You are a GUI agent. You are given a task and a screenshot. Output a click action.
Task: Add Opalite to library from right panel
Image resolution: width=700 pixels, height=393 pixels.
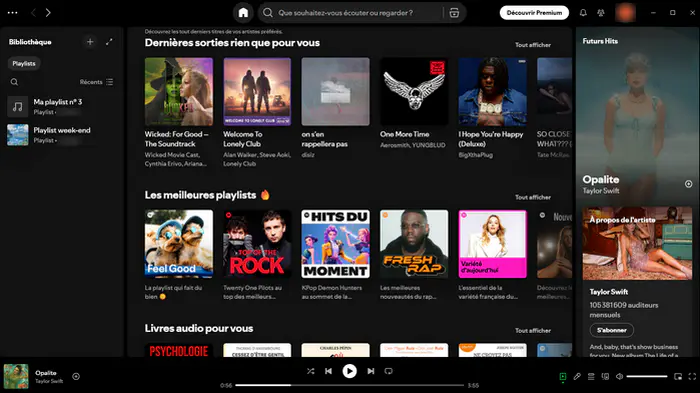tap(688, 184)
